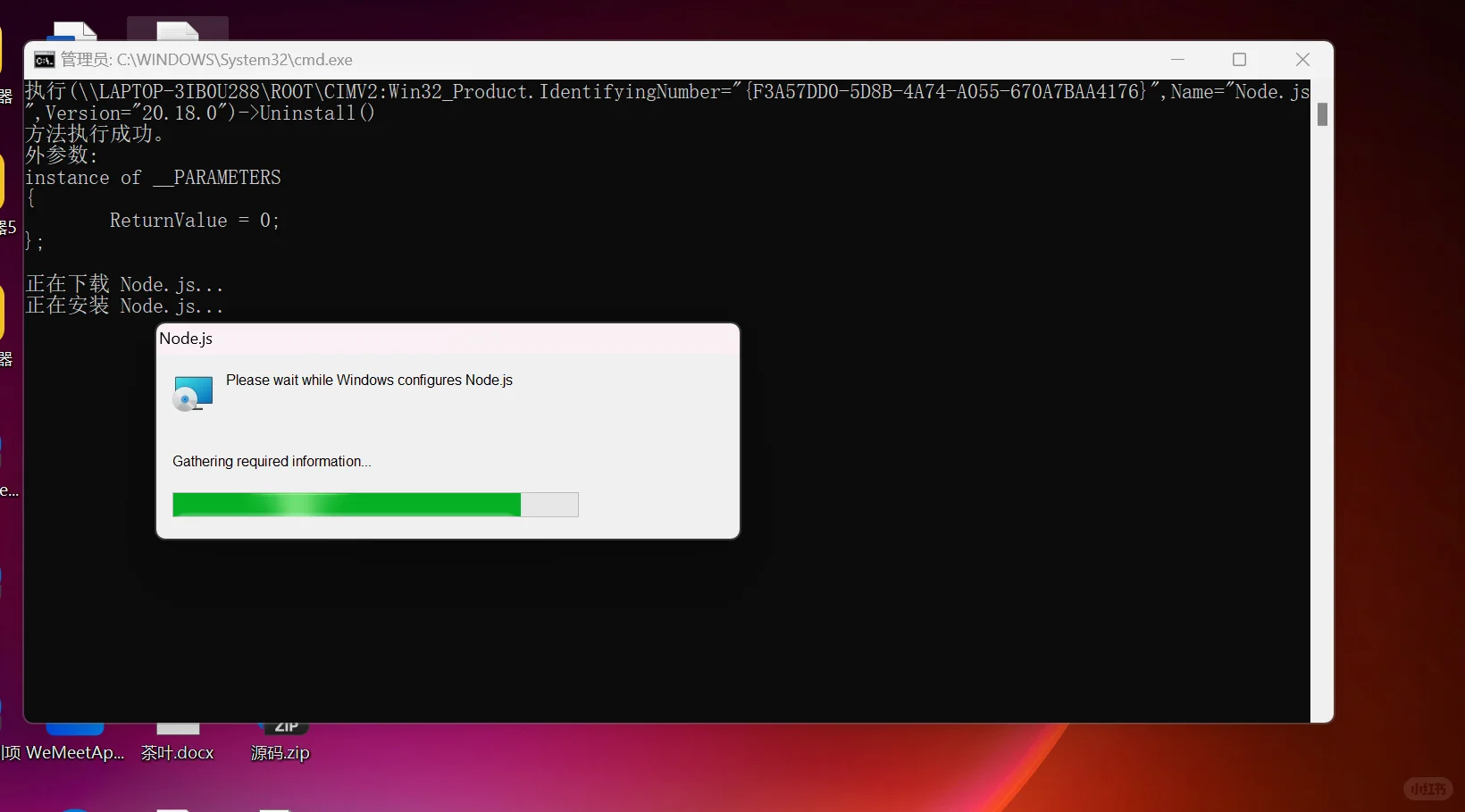The height and width of the screenshot is (812, 1465).
Task: Click the IdentifyingNumber GUID in the console output
Action: (x=946, y=91)
